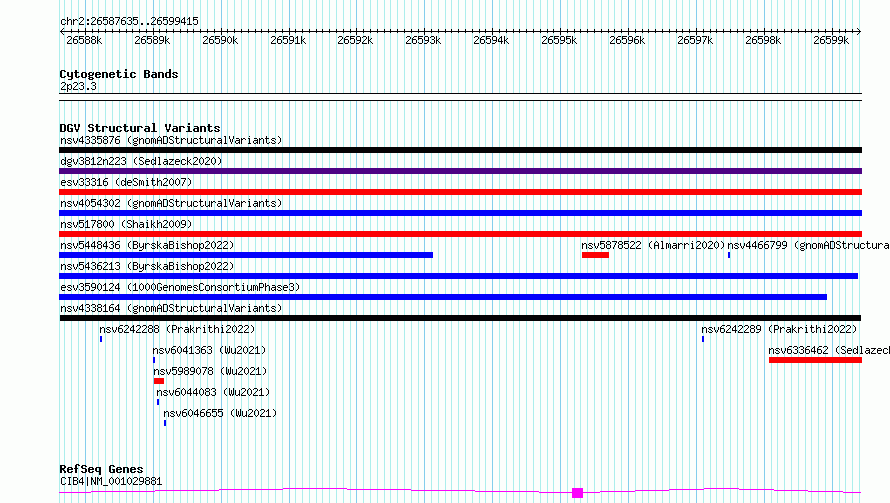
Task: Select nsv5448436 ByrskaBishop2022 blue bar
Action: point(246,255)
